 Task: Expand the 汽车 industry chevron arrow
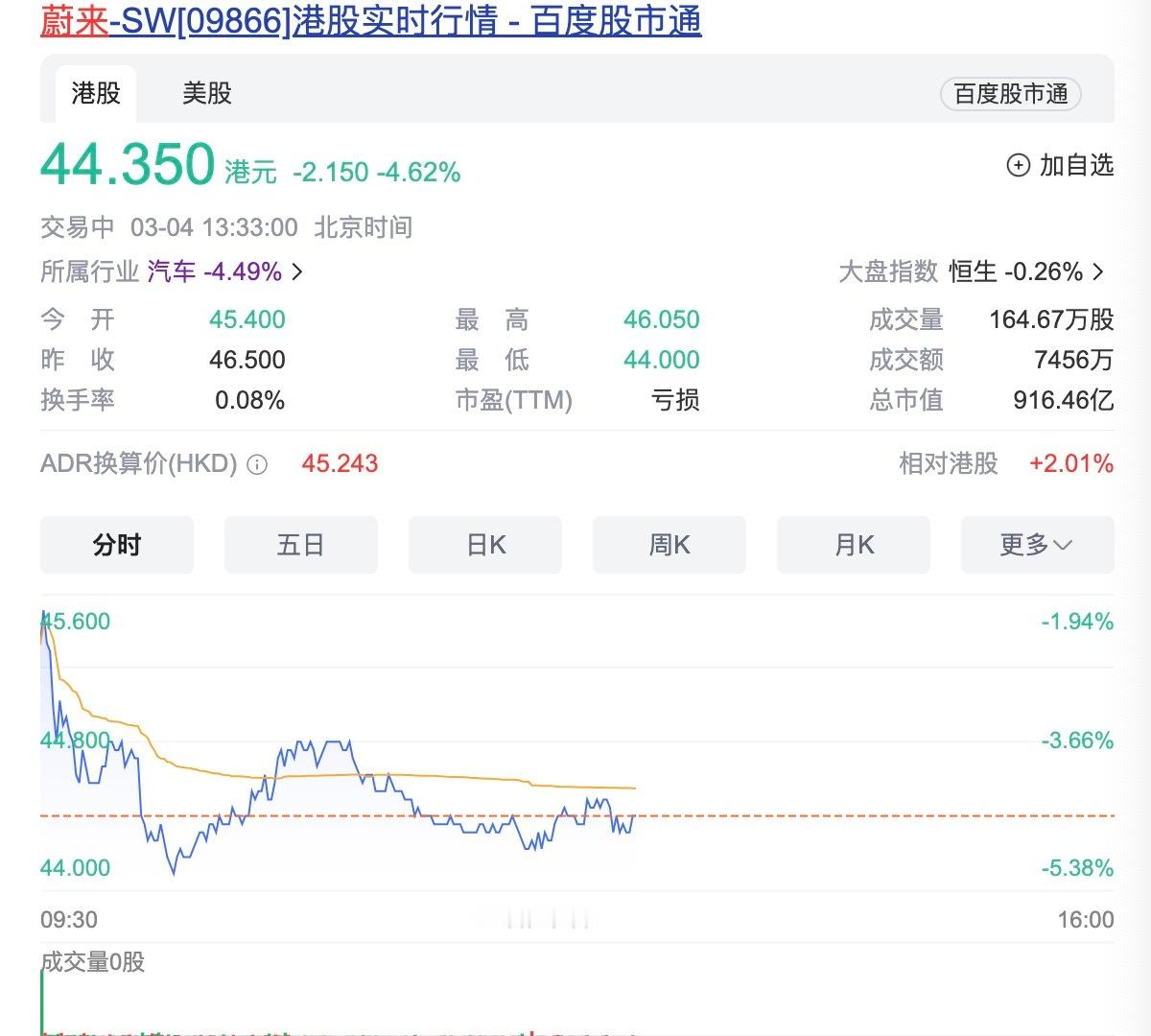297,272
